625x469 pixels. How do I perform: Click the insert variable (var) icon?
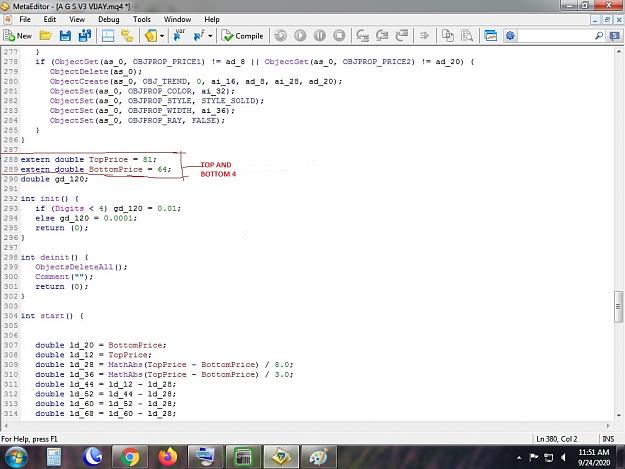pos(179,36)
